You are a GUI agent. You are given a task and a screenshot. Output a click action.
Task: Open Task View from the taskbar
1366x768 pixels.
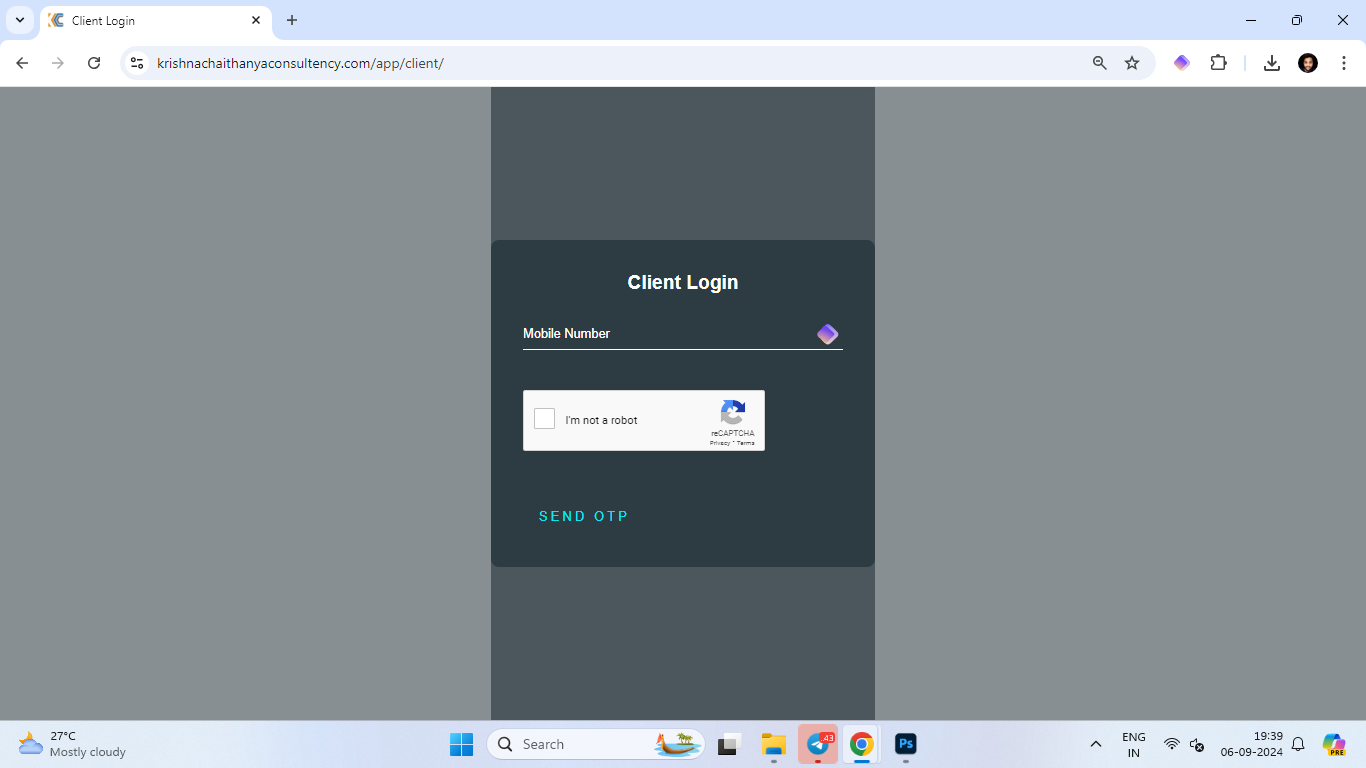point(729,744)
